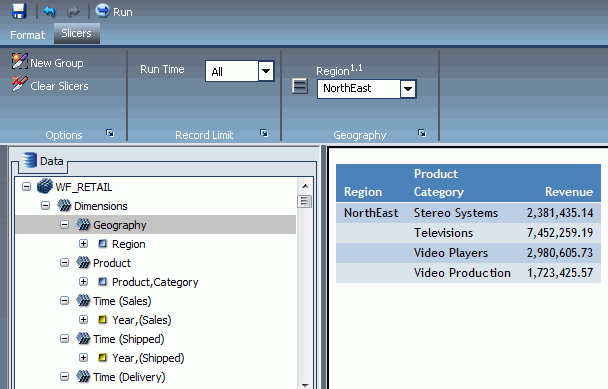
Task: Collapse the Dimensions node
Action: [x=45, y=206]
